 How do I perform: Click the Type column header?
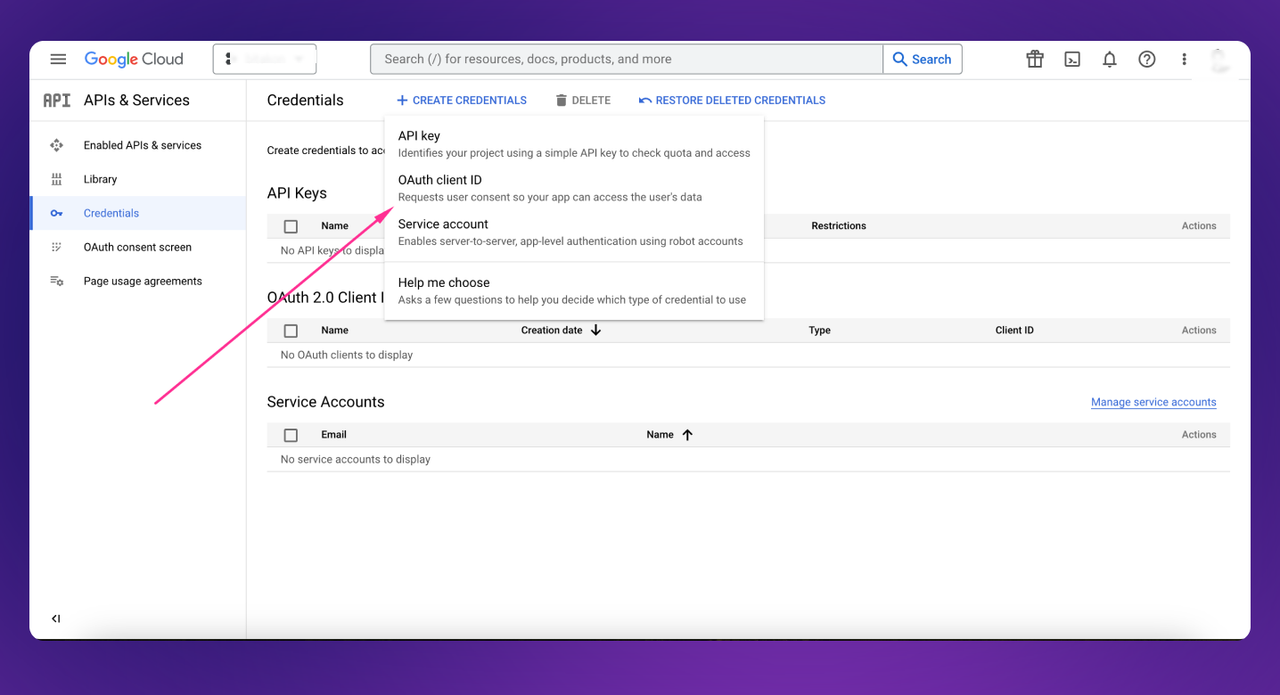(x=820, y=330)
